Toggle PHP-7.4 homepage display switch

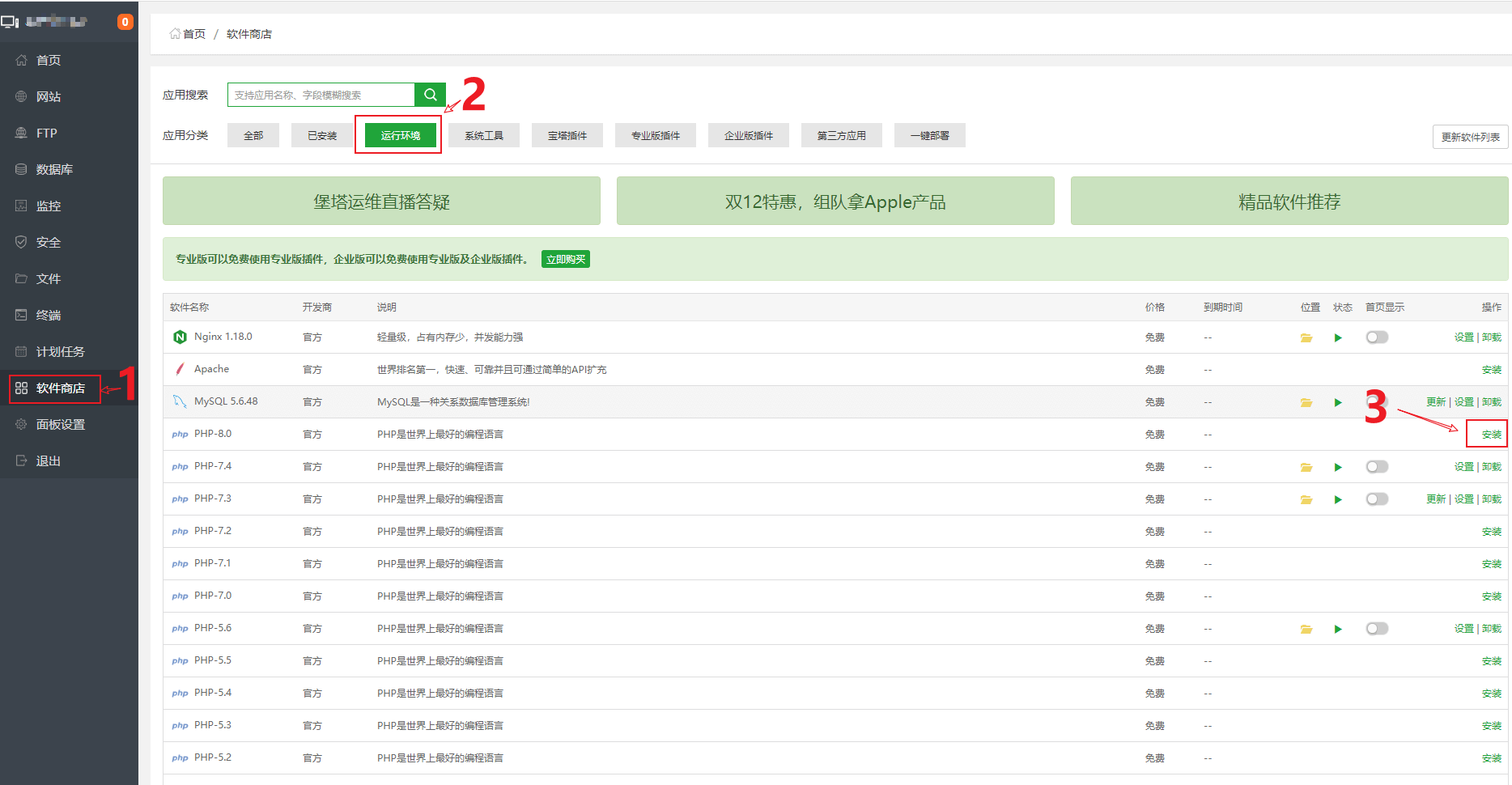(x=1377, y=467)
